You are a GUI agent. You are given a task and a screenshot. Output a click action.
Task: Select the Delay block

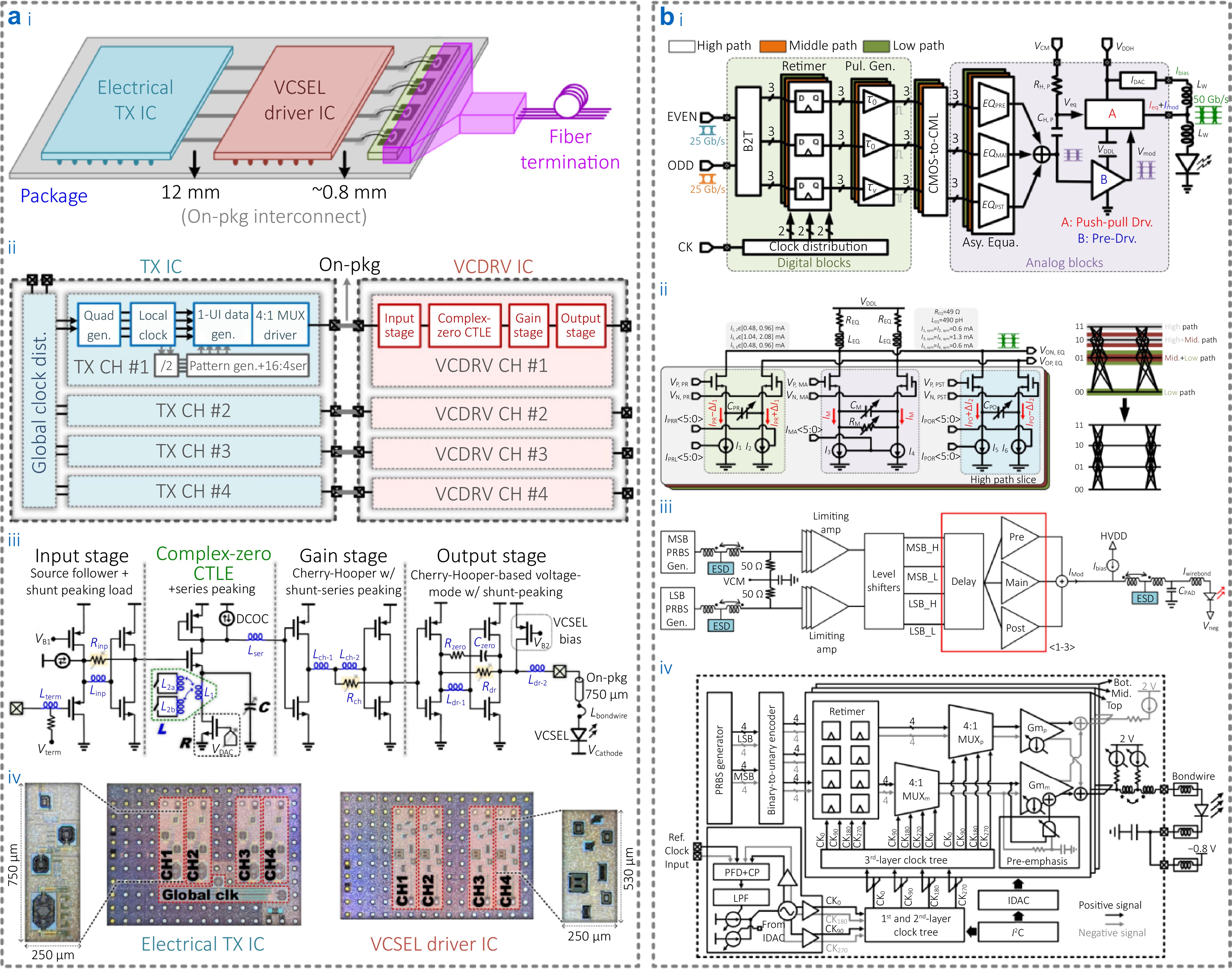[964, 581]
